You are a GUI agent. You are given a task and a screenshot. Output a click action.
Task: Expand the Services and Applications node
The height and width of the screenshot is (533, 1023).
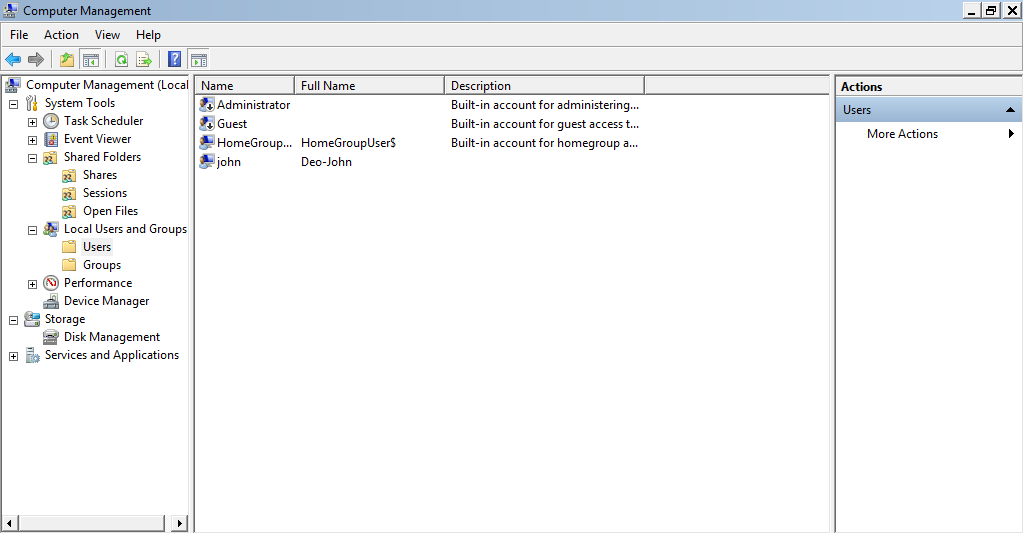[x=13, y=356]
